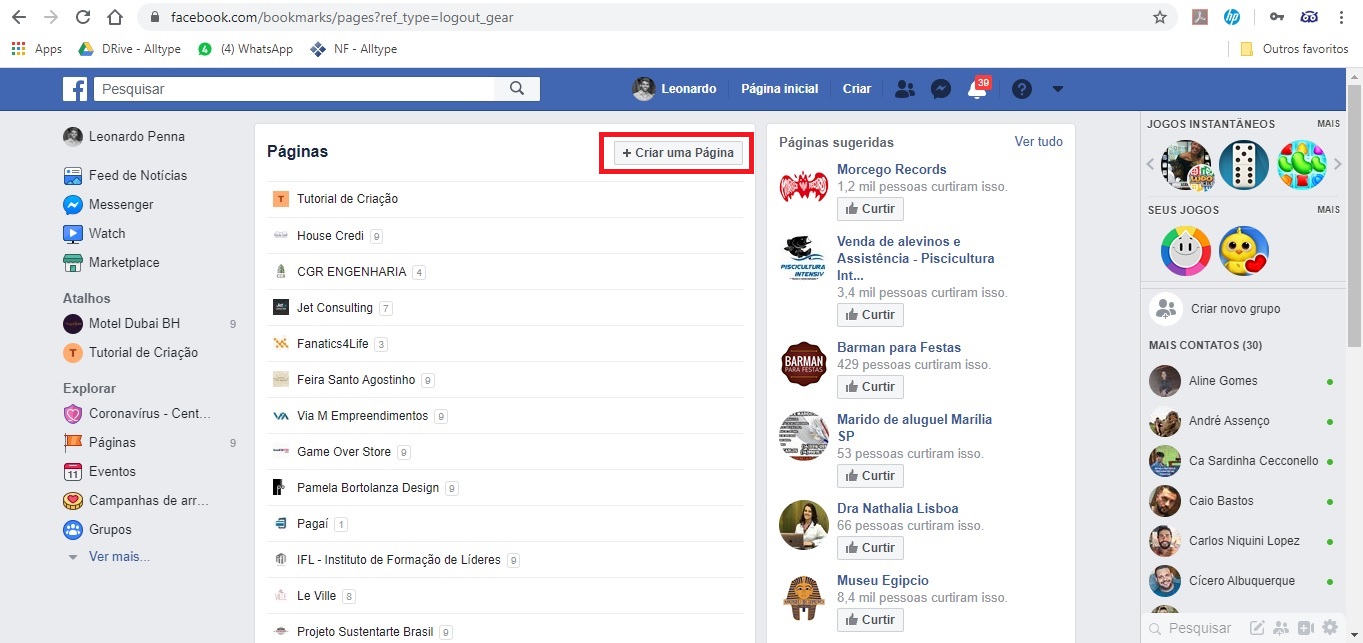Open Grupos in the sidebar
The image size is (1363, 643).
(x=97, y=529)
